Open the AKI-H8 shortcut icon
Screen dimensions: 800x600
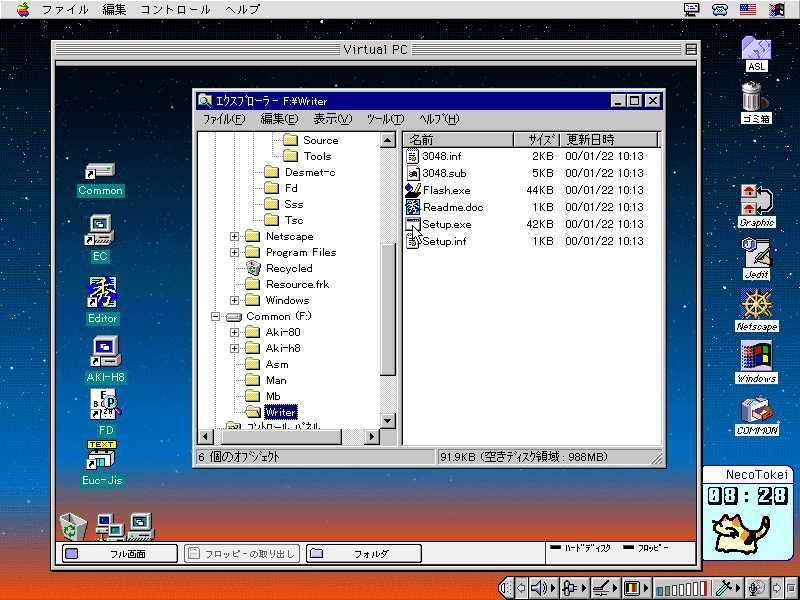click(x=105, y=351)
